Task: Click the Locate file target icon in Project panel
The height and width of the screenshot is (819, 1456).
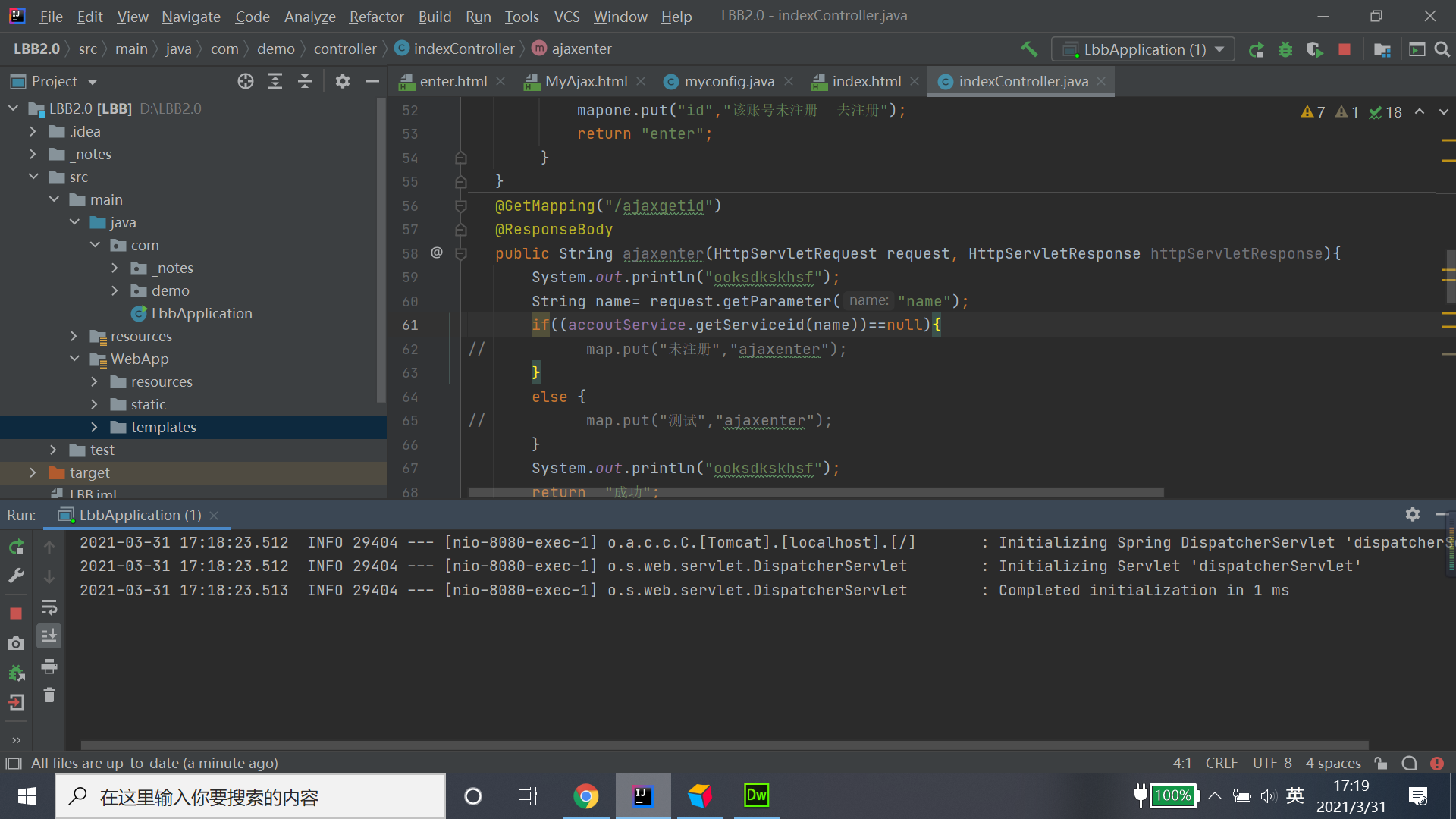Action: (x=245, y=81)
